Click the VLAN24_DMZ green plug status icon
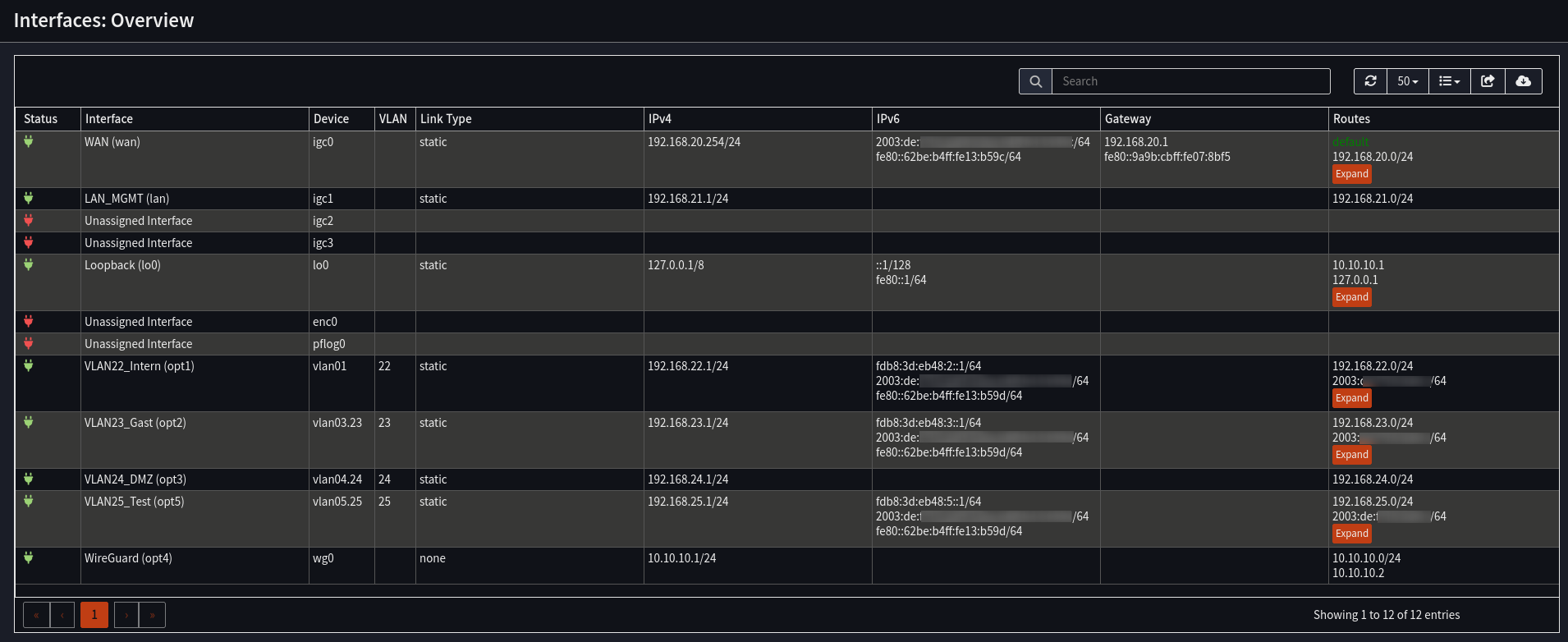Screen dimensions: 1568x642 point(29,479)
